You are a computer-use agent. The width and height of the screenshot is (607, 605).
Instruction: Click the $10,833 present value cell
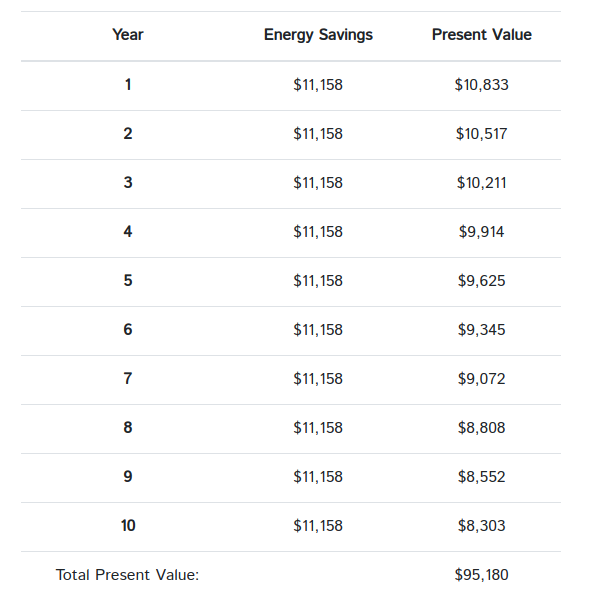coord(482,85)
